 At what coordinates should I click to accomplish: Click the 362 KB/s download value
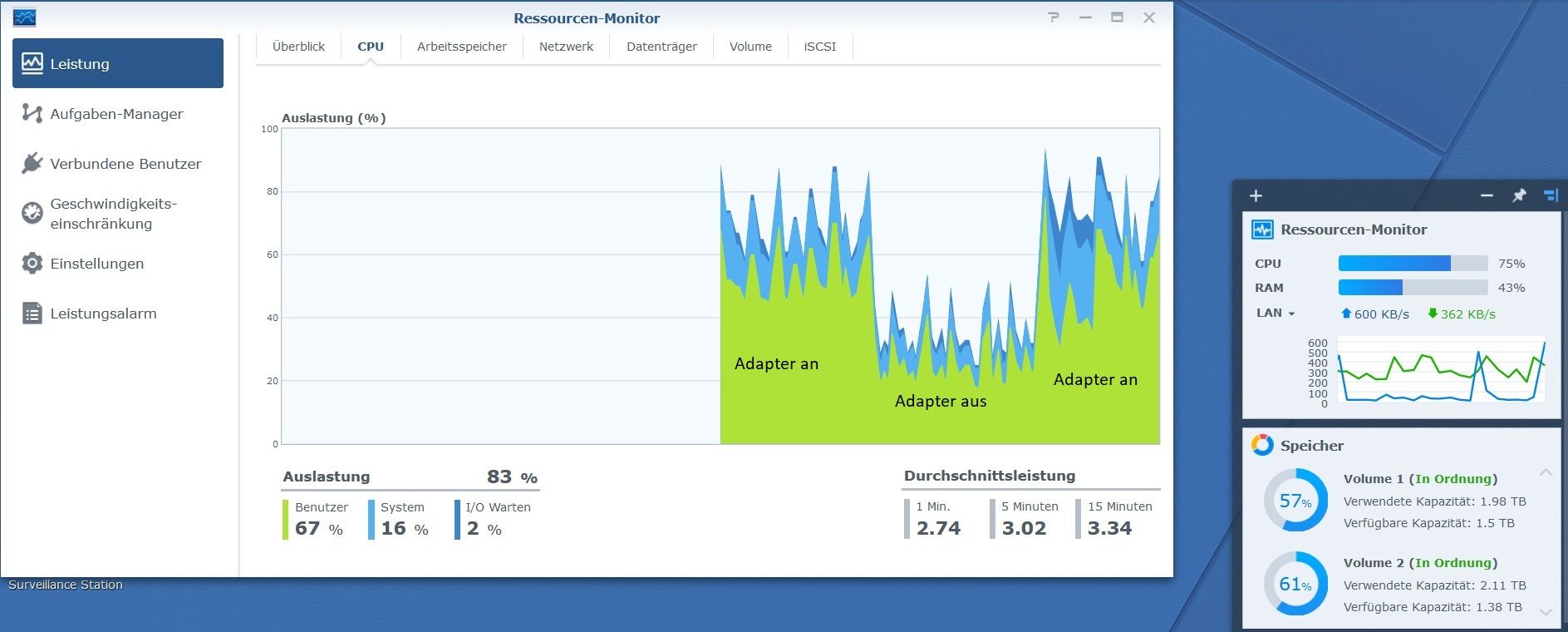(1467, 314)
